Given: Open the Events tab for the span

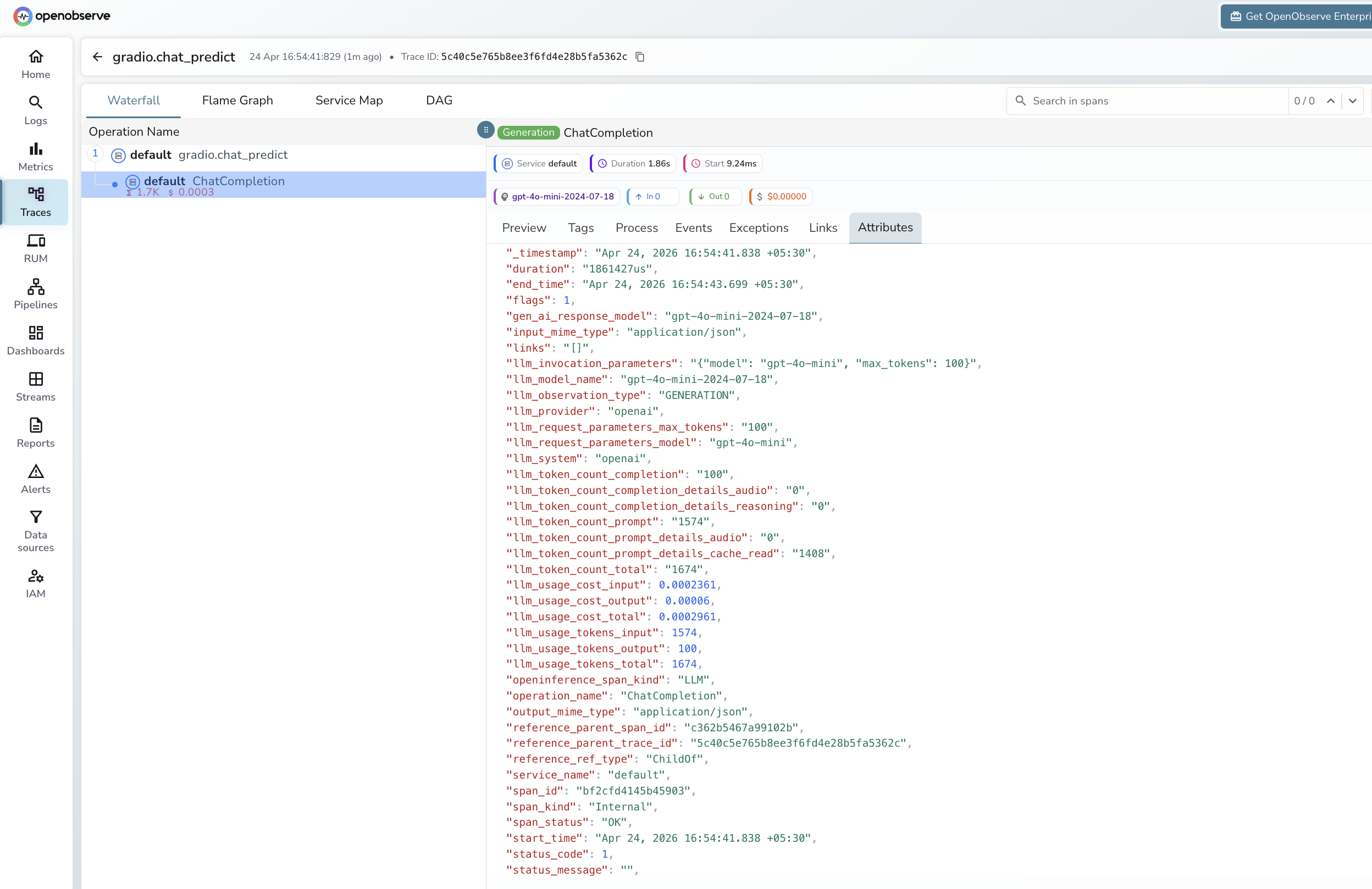Looking at the screenshot, I should click(x=694, y=227).
